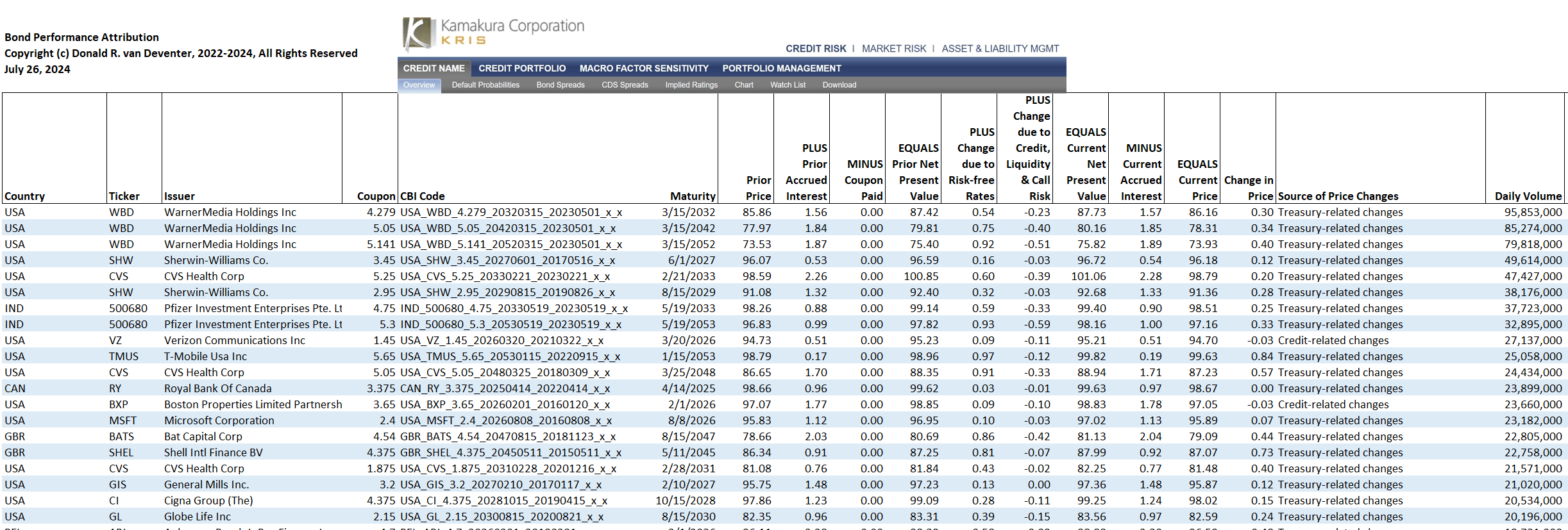Select the Overview sub-tab
Image resolution: width=1568 pixels, height=530 pixels.
[419, 85]
